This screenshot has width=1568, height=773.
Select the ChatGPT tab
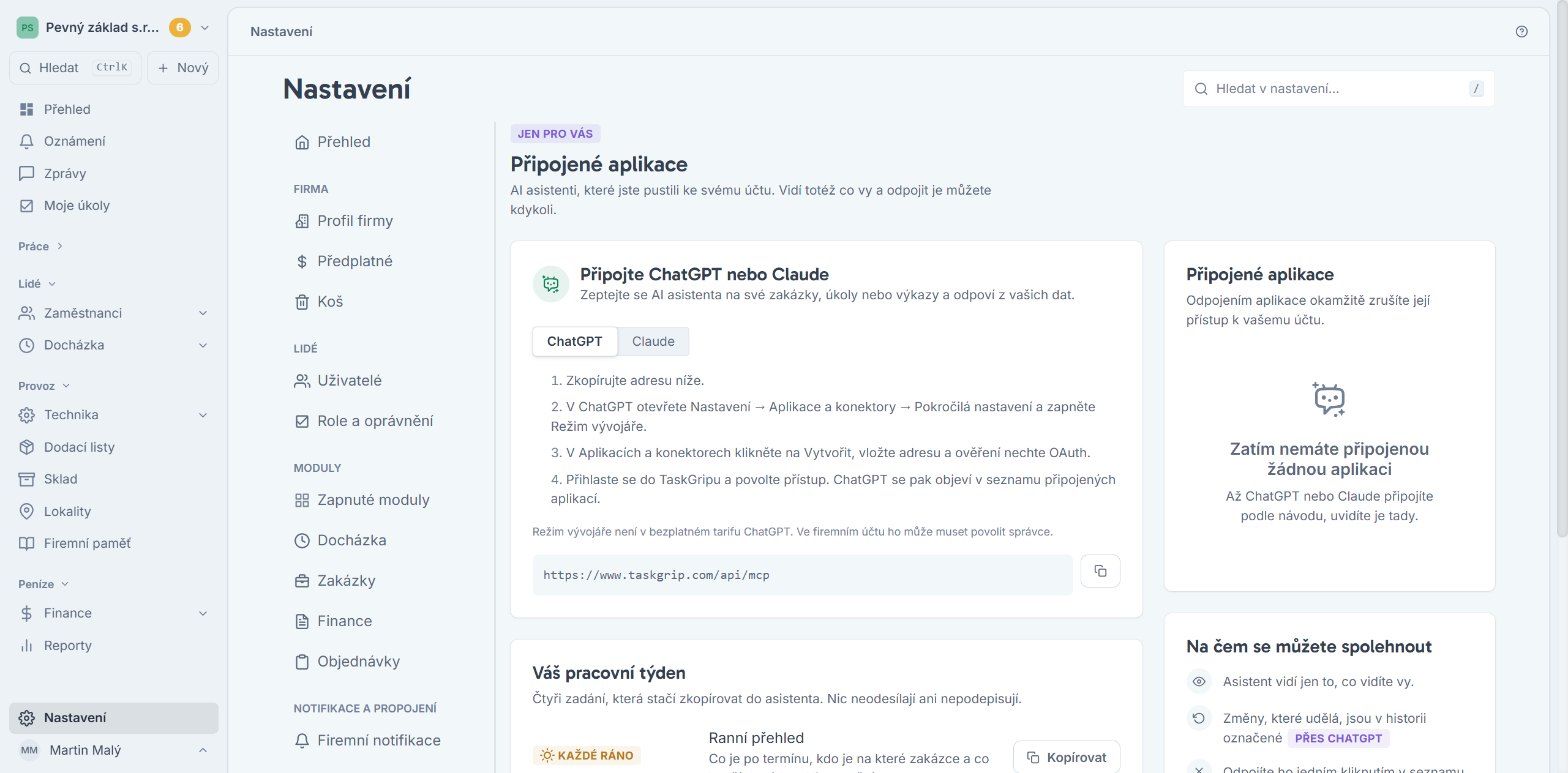pos(575,341)
